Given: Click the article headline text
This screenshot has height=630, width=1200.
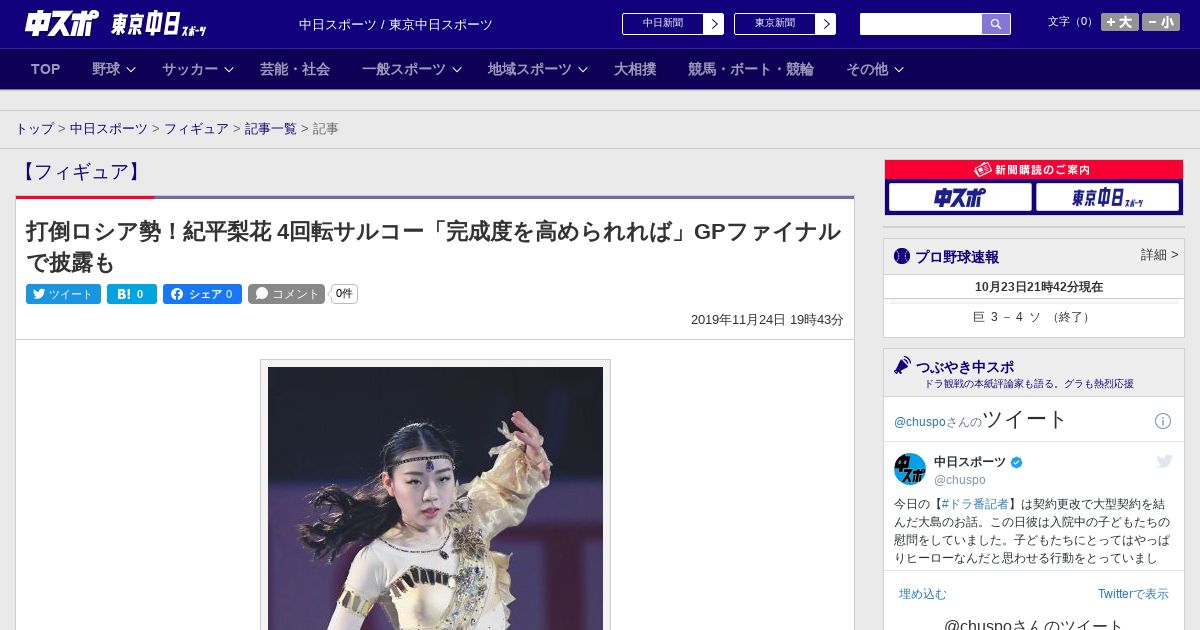Looking at the screenshot, I should pos(433,247).
